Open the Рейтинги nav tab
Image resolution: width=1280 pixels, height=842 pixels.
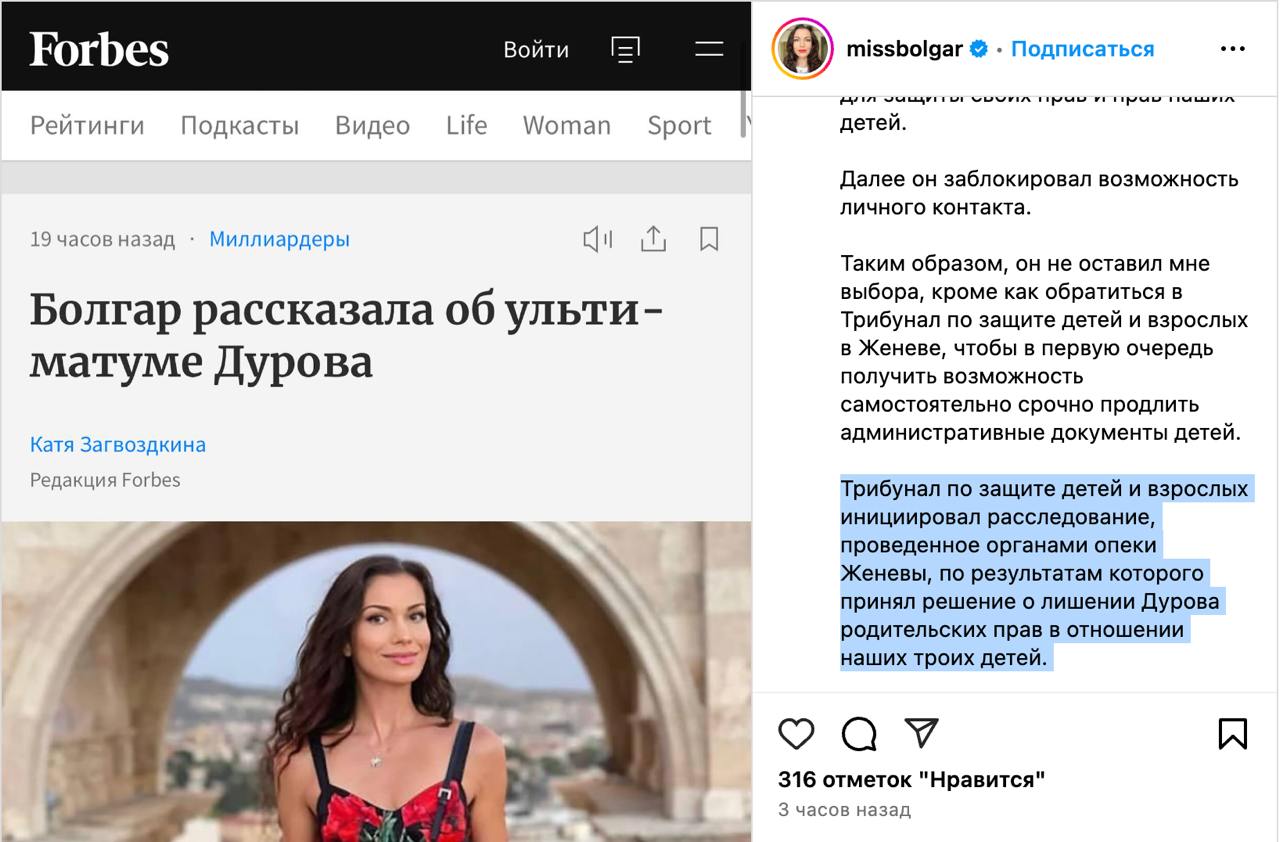coord(87,125)
